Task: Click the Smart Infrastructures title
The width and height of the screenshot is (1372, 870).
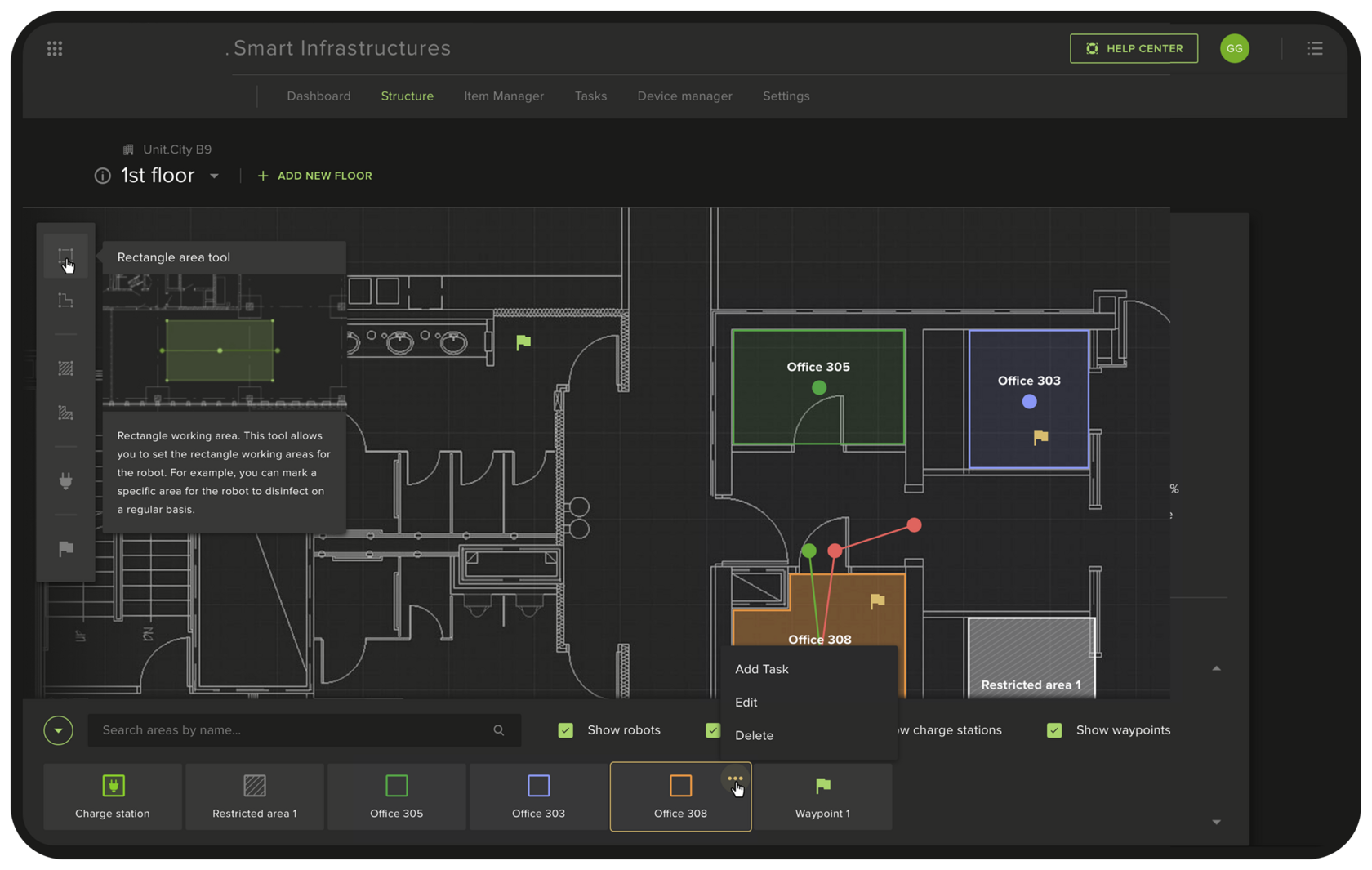Action: click(x=342, y=48)
